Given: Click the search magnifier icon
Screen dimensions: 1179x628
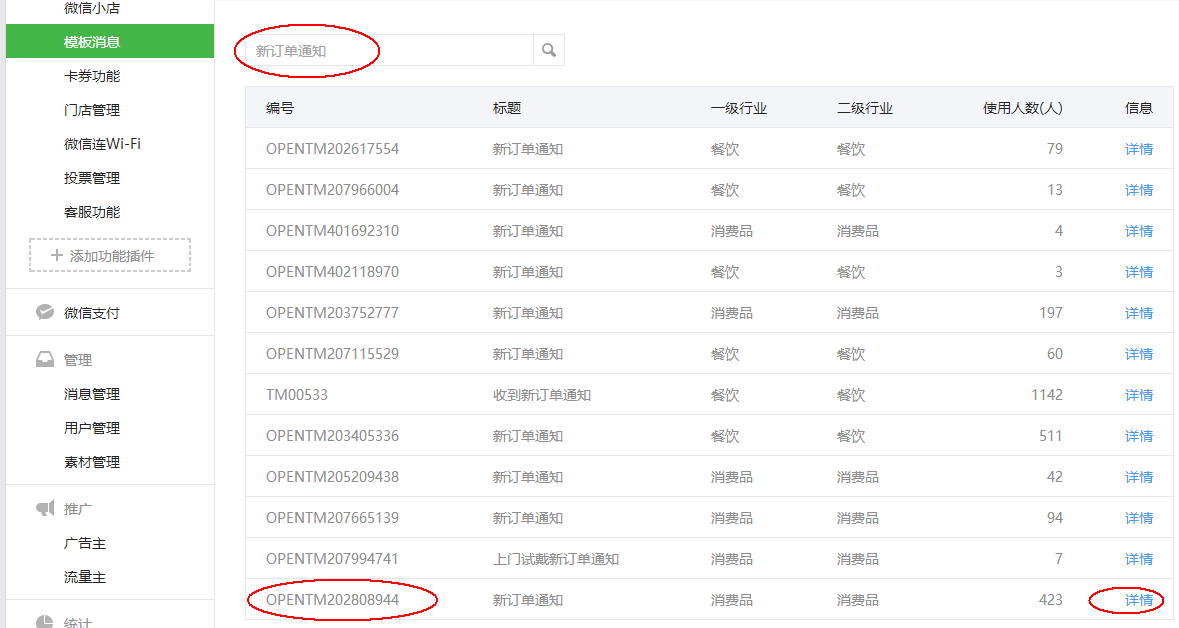Looking at the screenshot, I should (x=549, y=50).
